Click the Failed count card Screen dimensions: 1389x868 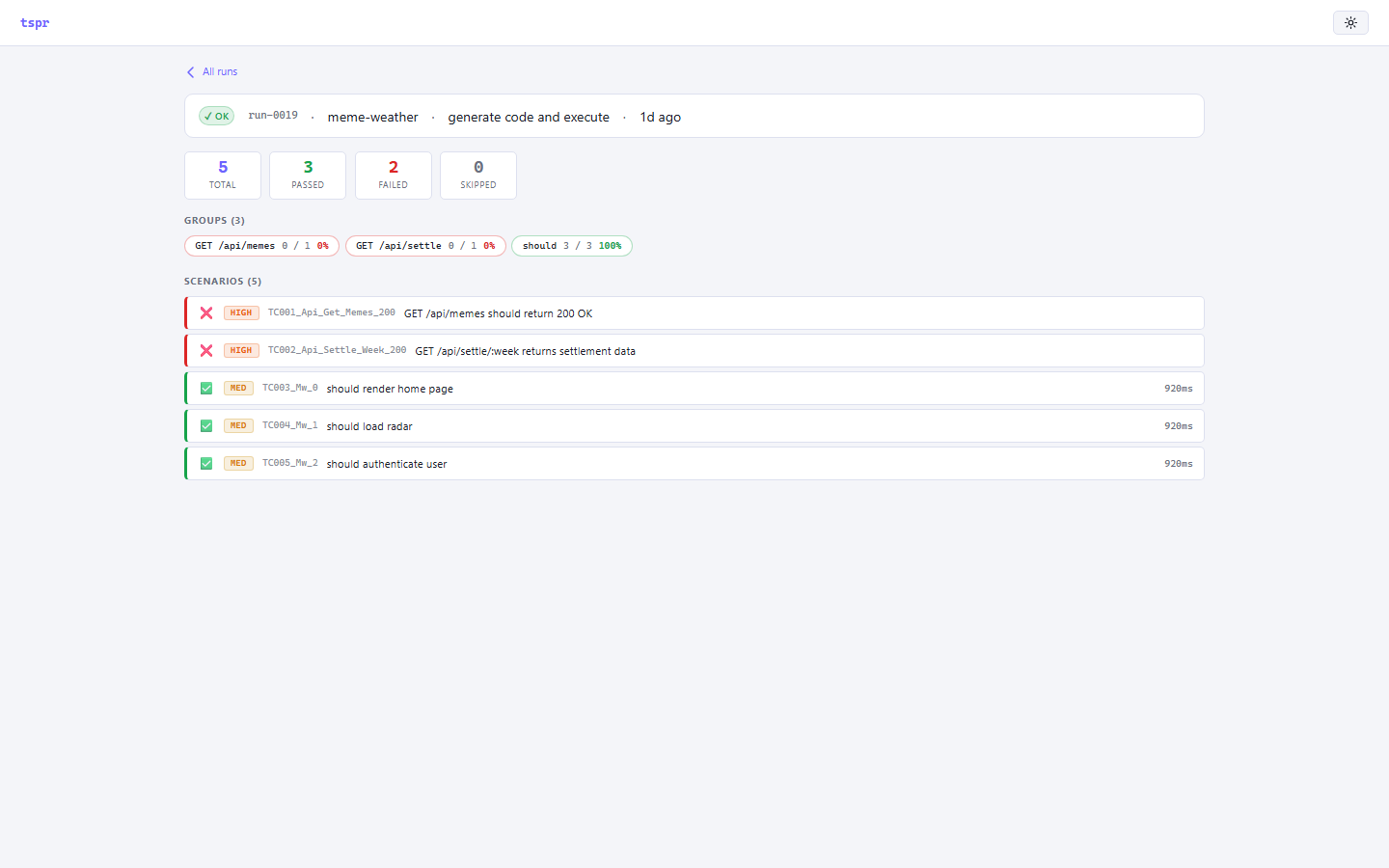click(x=394, y=176)
